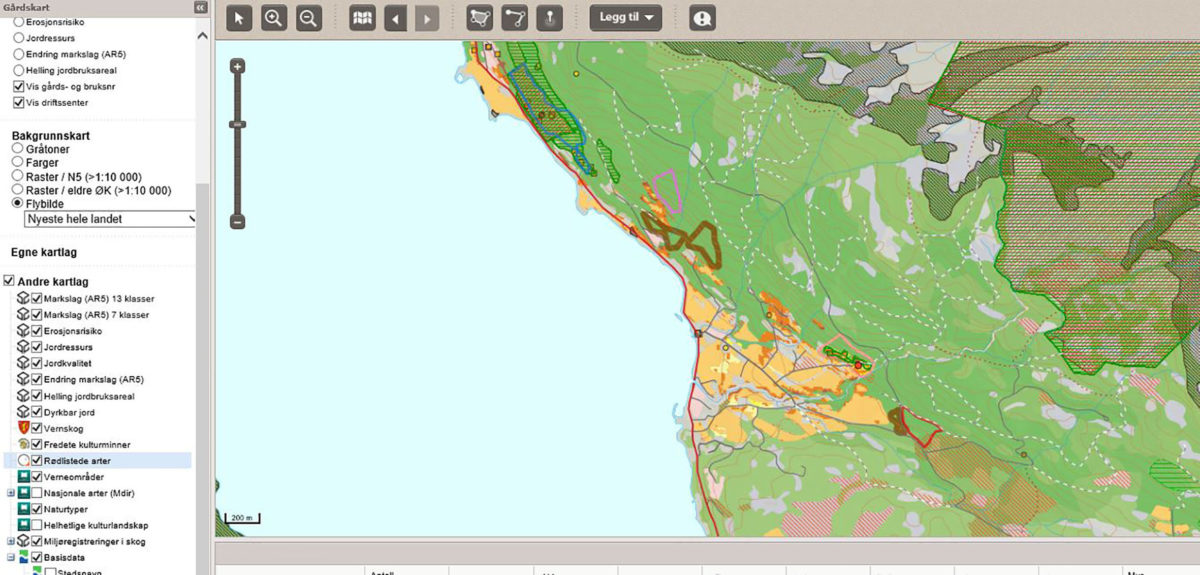Expand the Nasjonale arter (Mdir) node
This screenshot has width=1200, height=575.
(11, 493)
